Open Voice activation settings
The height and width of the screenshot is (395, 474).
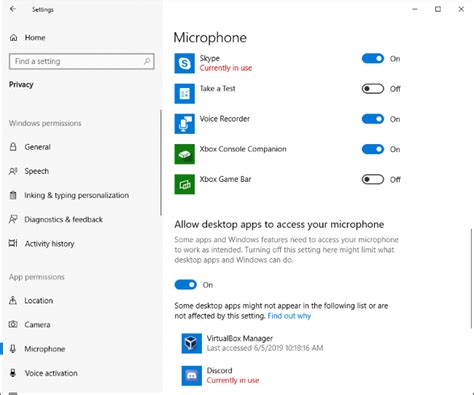tap(51, 373)
